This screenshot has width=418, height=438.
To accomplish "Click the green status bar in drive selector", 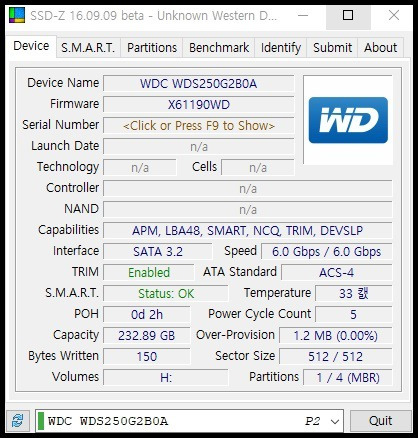I will pos(41,421).
